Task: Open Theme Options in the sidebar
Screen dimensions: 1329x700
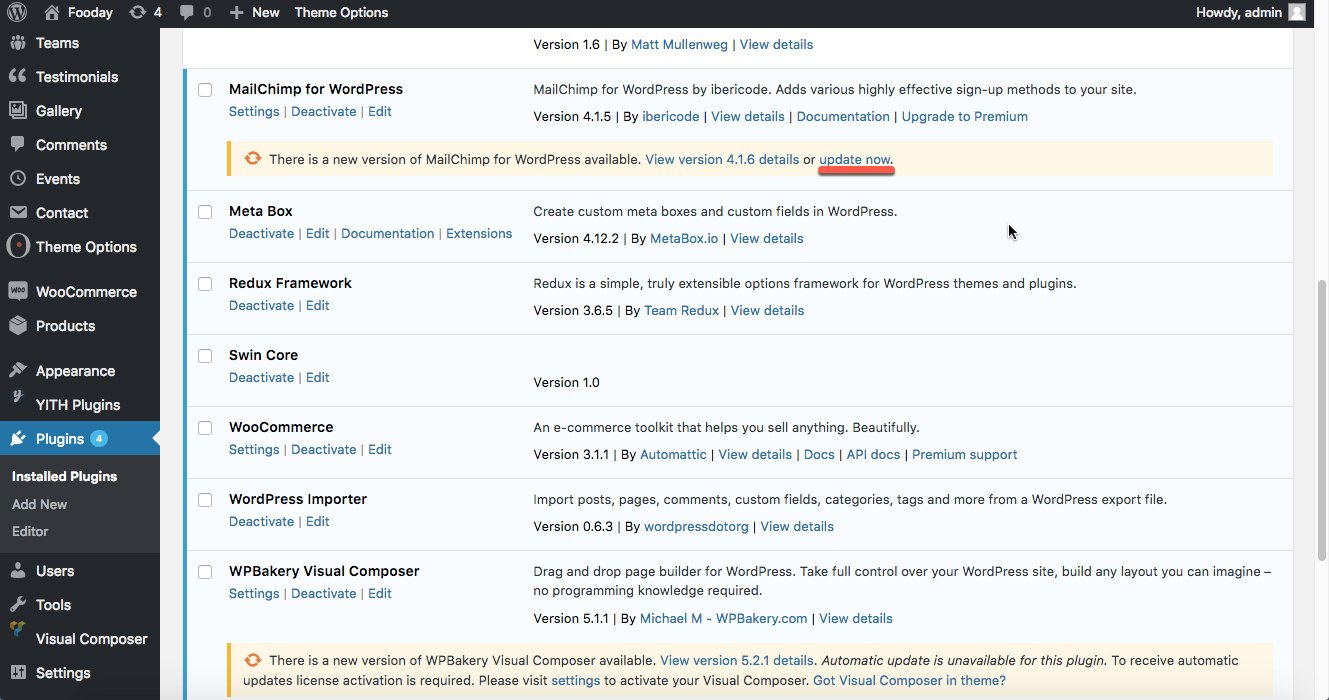Action: pyautogui.click(x=86, y=247)
